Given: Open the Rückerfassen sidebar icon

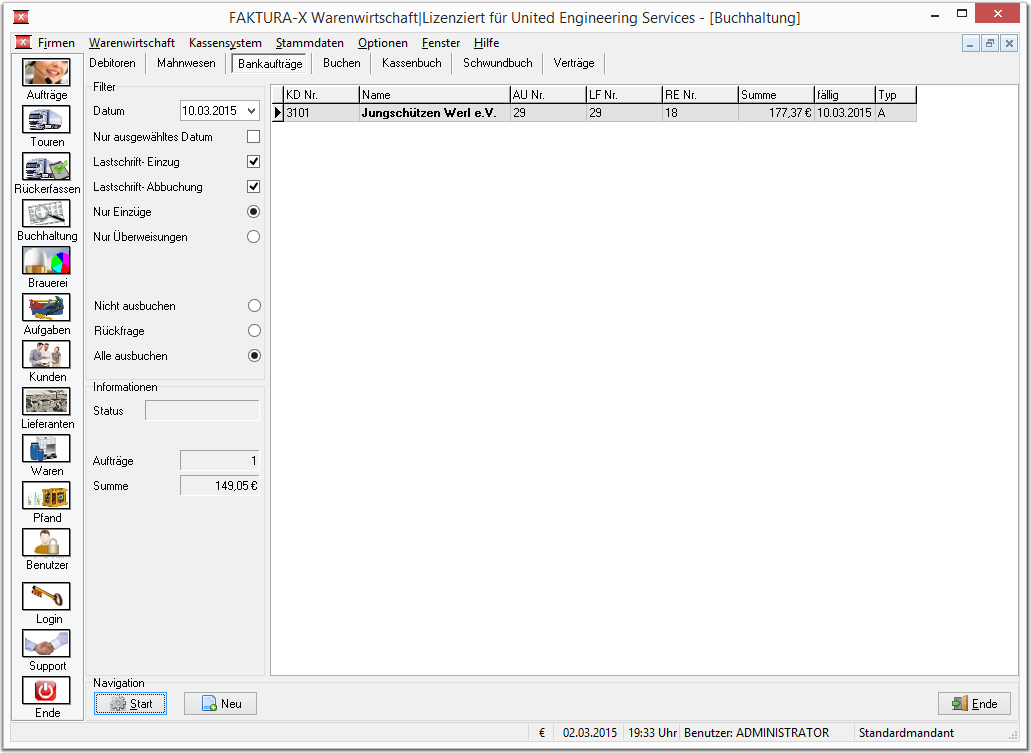Looking at the screenshot, I should pos(46,166).
